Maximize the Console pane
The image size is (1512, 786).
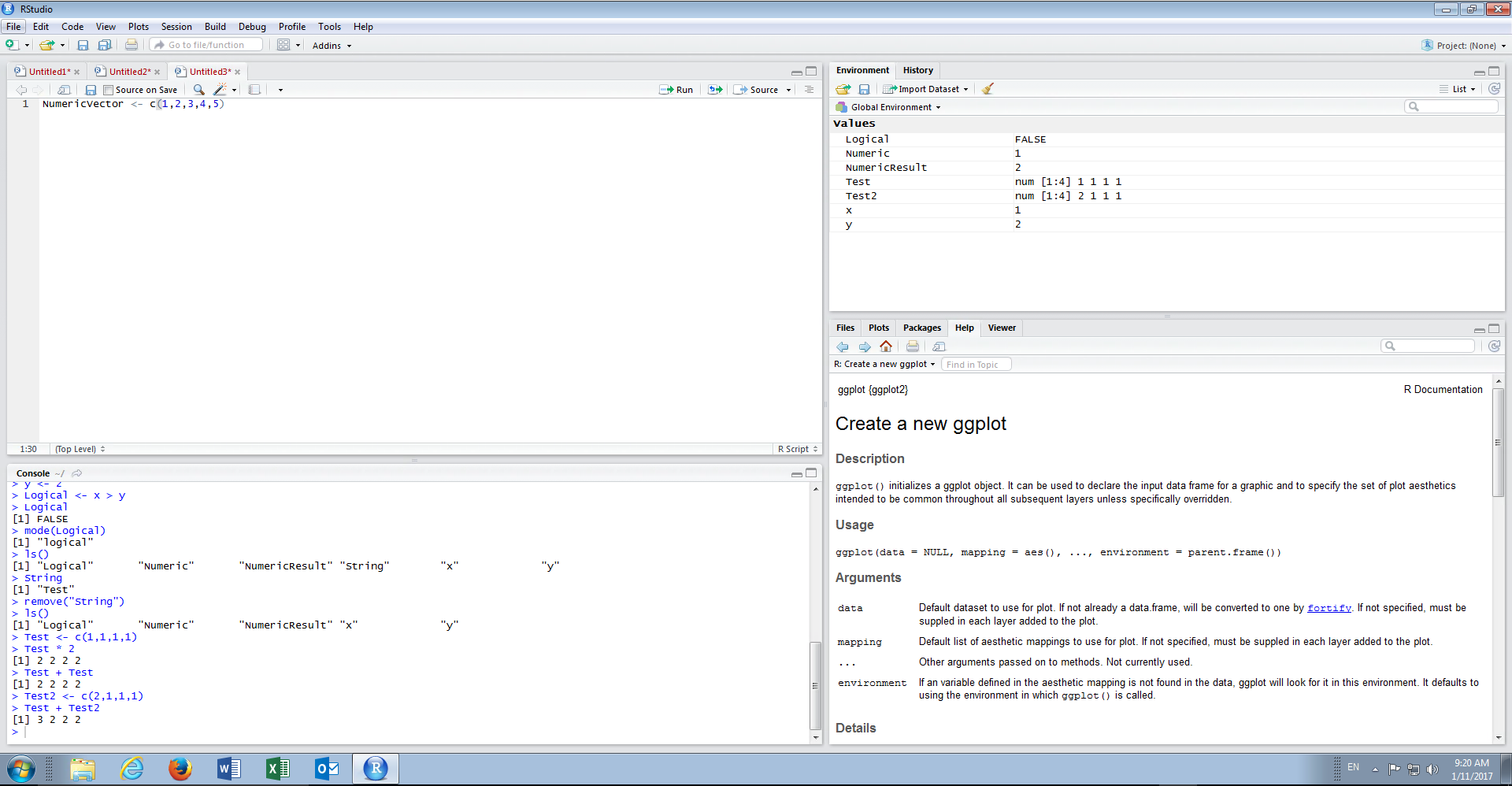pyautogui.click(x=811, y=473)
